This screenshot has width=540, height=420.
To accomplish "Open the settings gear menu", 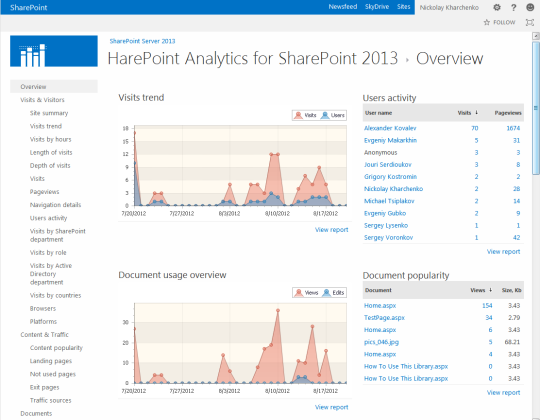I will pyautogui.click(x=497, y=7).
